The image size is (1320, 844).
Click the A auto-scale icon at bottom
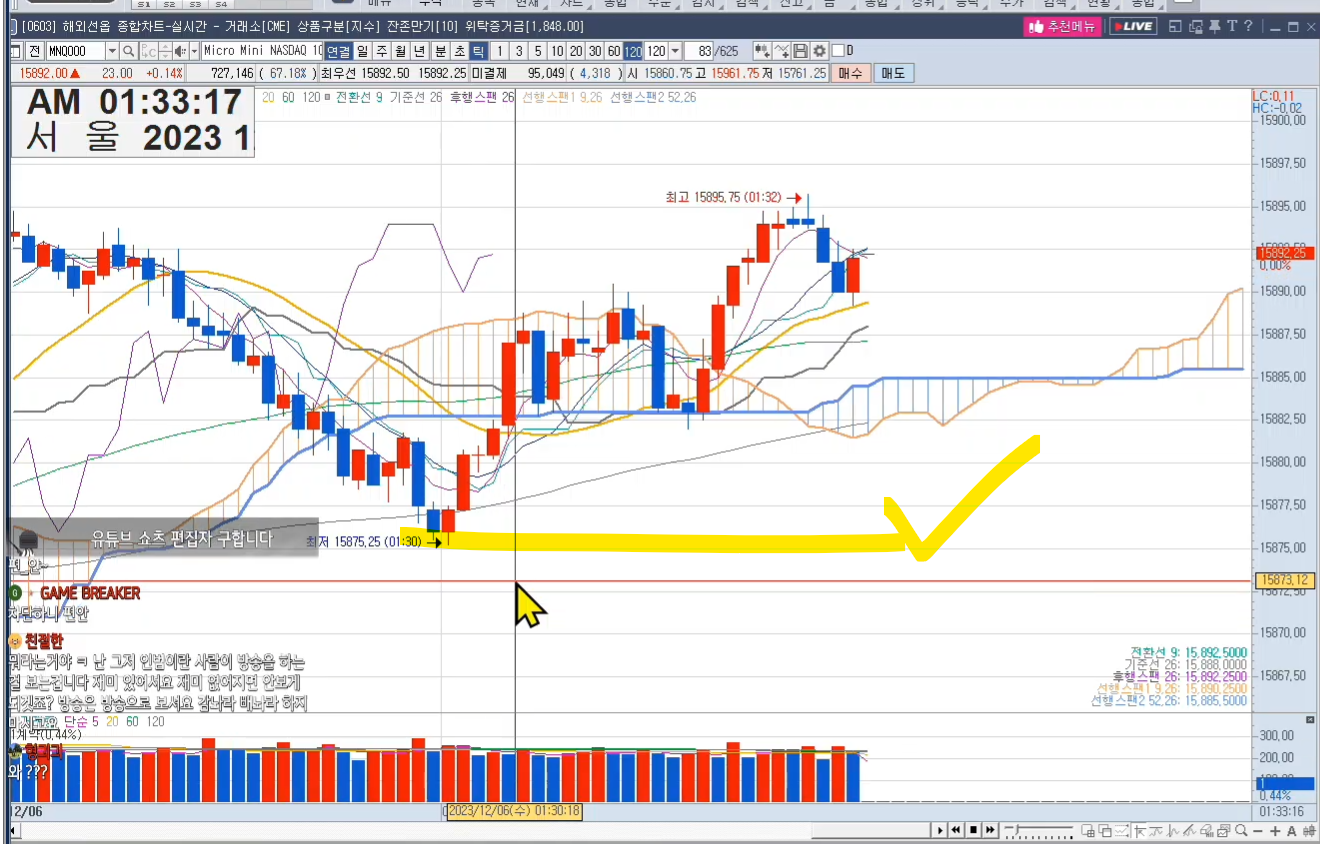pyautogui.click(x=1291, y=832)
